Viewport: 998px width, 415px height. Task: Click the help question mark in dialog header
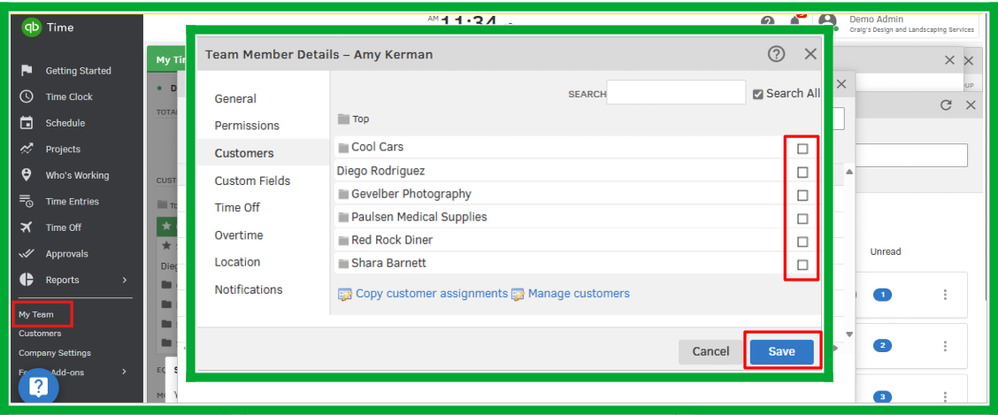[x=776, y=54]
